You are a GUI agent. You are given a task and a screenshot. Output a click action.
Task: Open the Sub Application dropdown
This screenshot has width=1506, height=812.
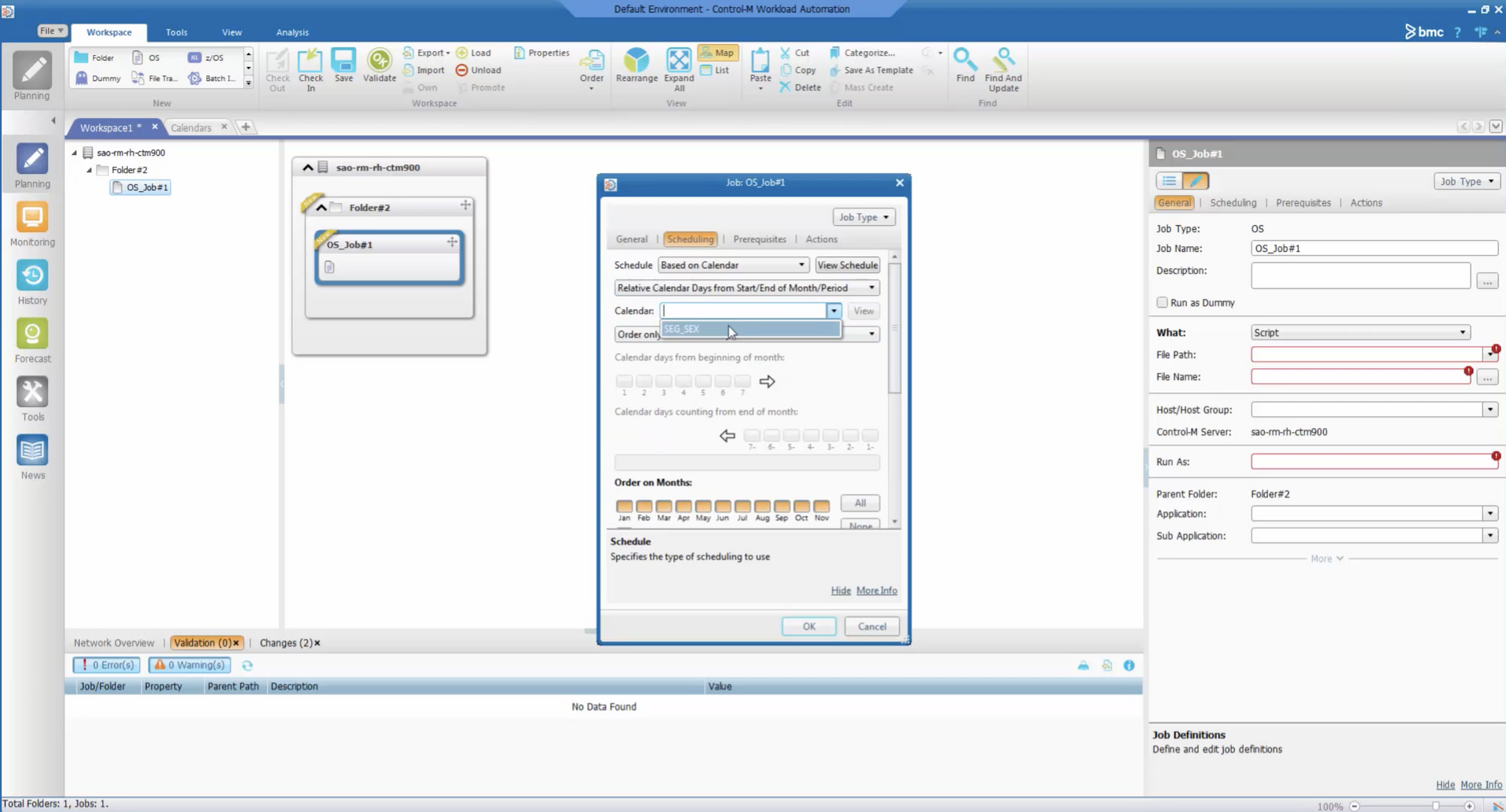pyautogui.click(x=1490, y=536)
